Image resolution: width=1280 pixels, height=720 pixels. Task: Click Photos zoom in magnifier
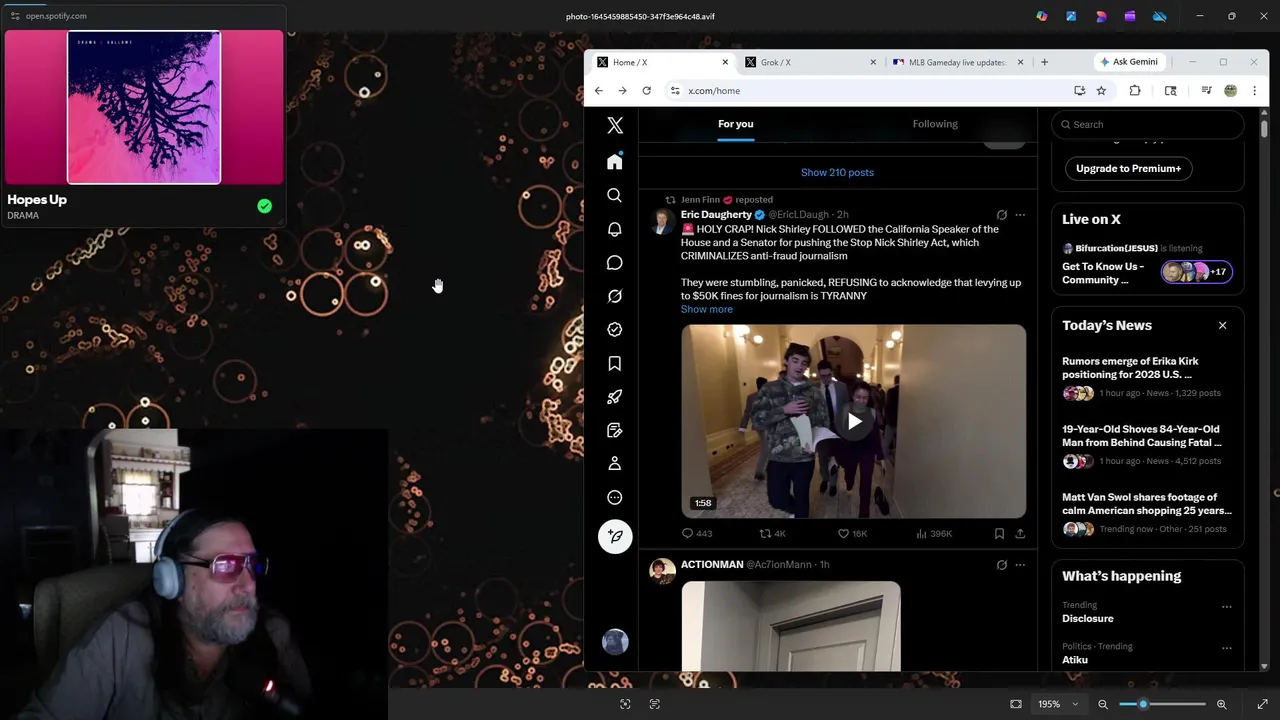(x=1221, y=704)
